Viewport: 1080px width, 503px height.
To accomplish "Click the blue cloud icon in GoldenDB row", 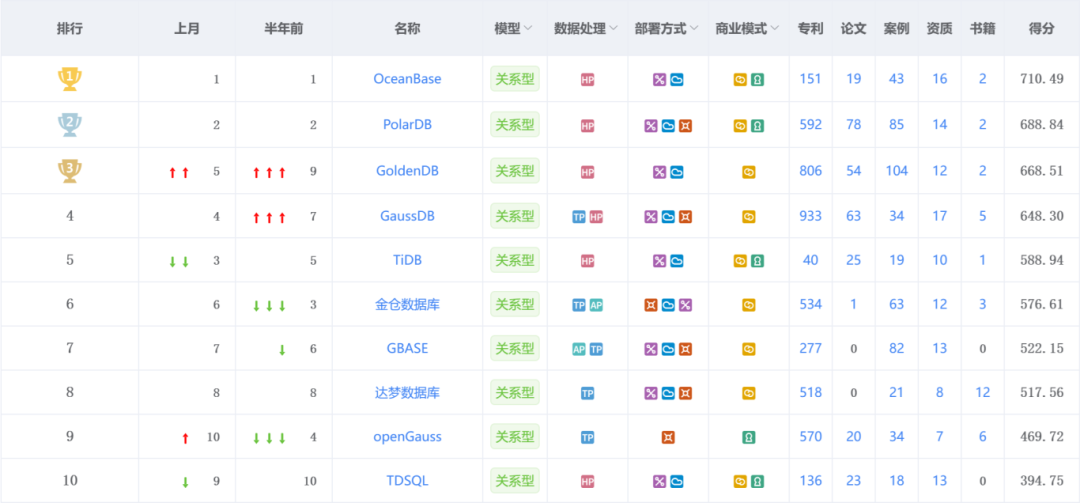I will click(x=676, y=172).
